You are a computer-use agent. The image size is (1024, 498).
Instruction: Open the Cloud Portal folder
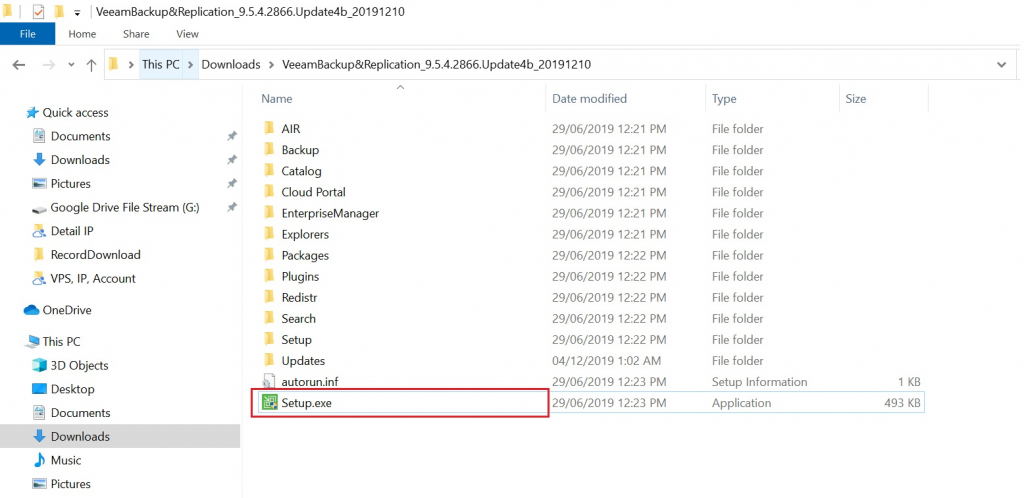click(313, 192)
